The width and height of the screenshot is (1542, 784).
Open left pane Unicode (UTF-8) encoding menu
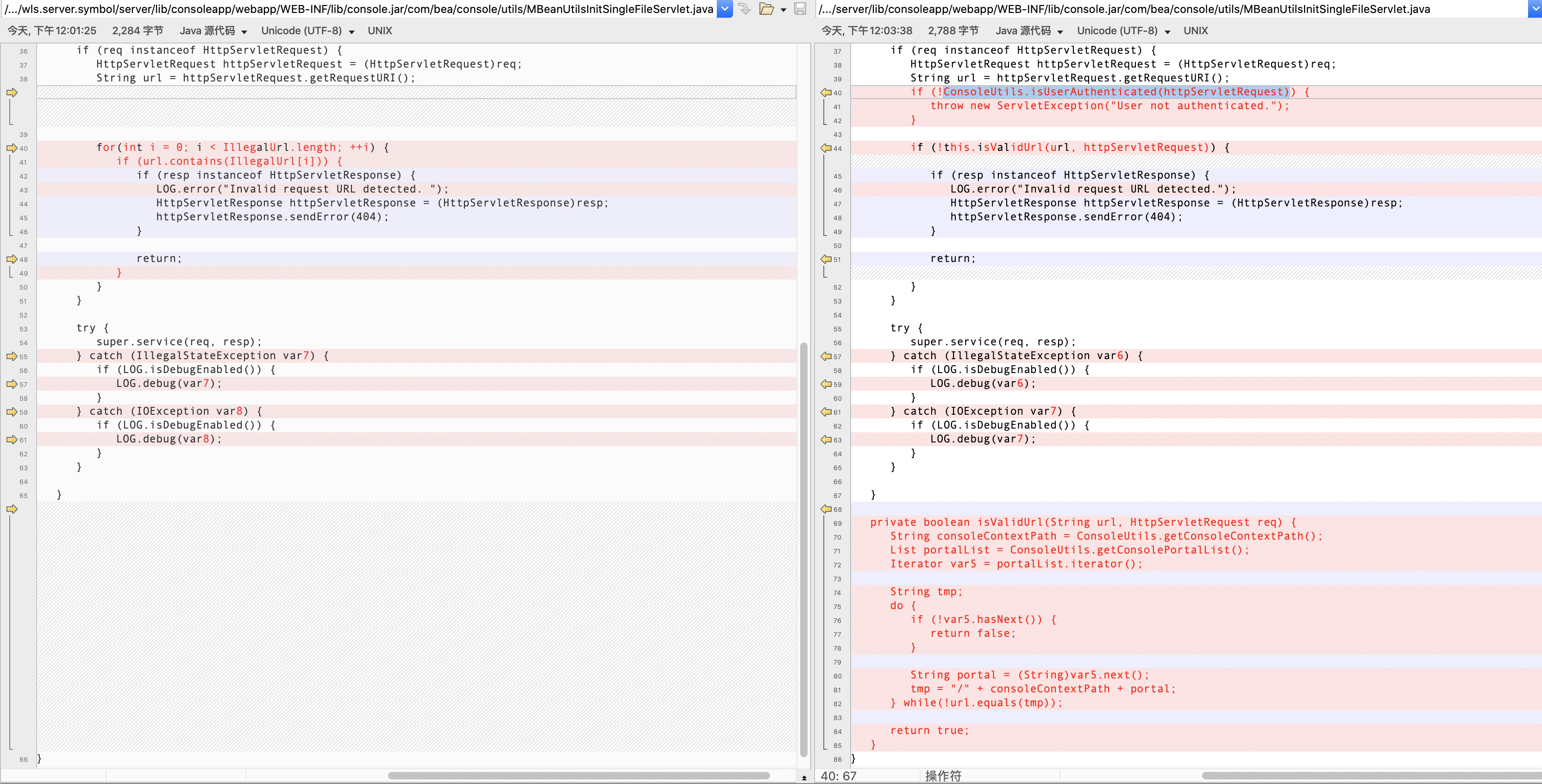click(x=307, y=31)
